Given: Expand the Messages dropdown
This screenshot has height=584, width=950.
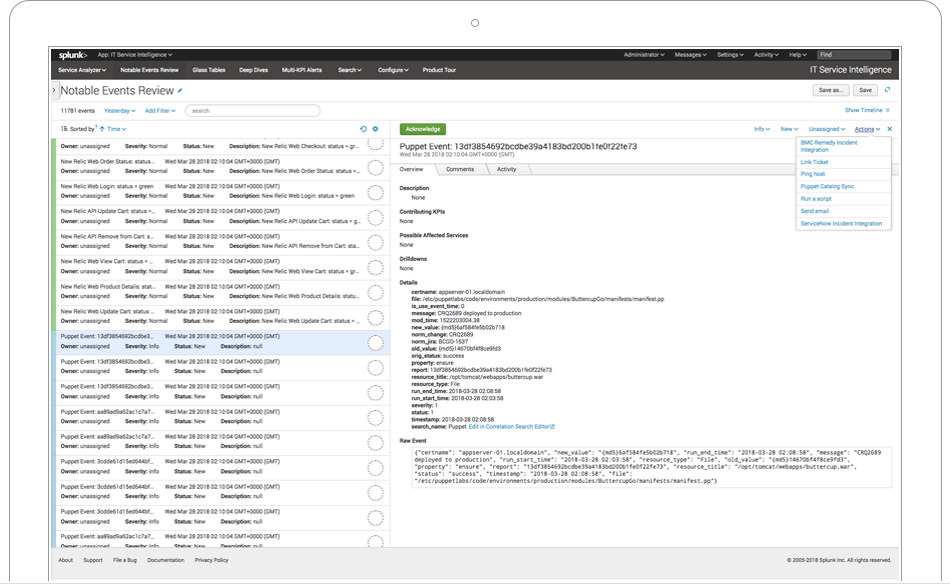Looking at the screenshot, I should (x=691, y=55).
